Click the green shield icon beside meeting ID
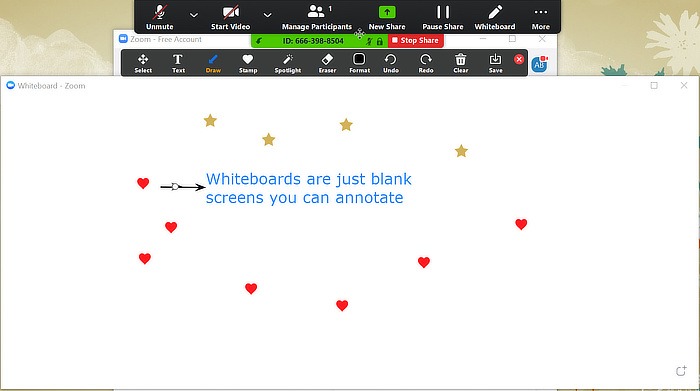The image size is (700, 391). point(258,41)
